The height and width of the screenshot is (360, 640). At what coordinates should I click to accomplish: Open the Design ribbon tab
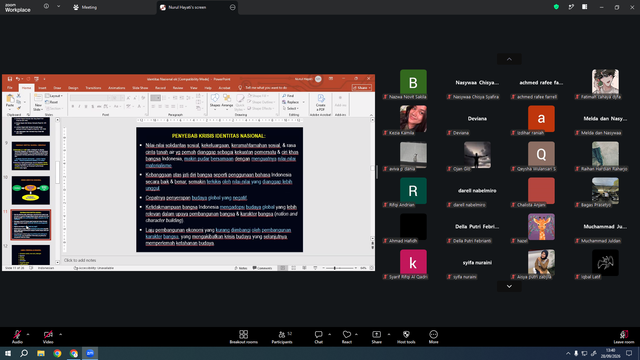(73, 88)
